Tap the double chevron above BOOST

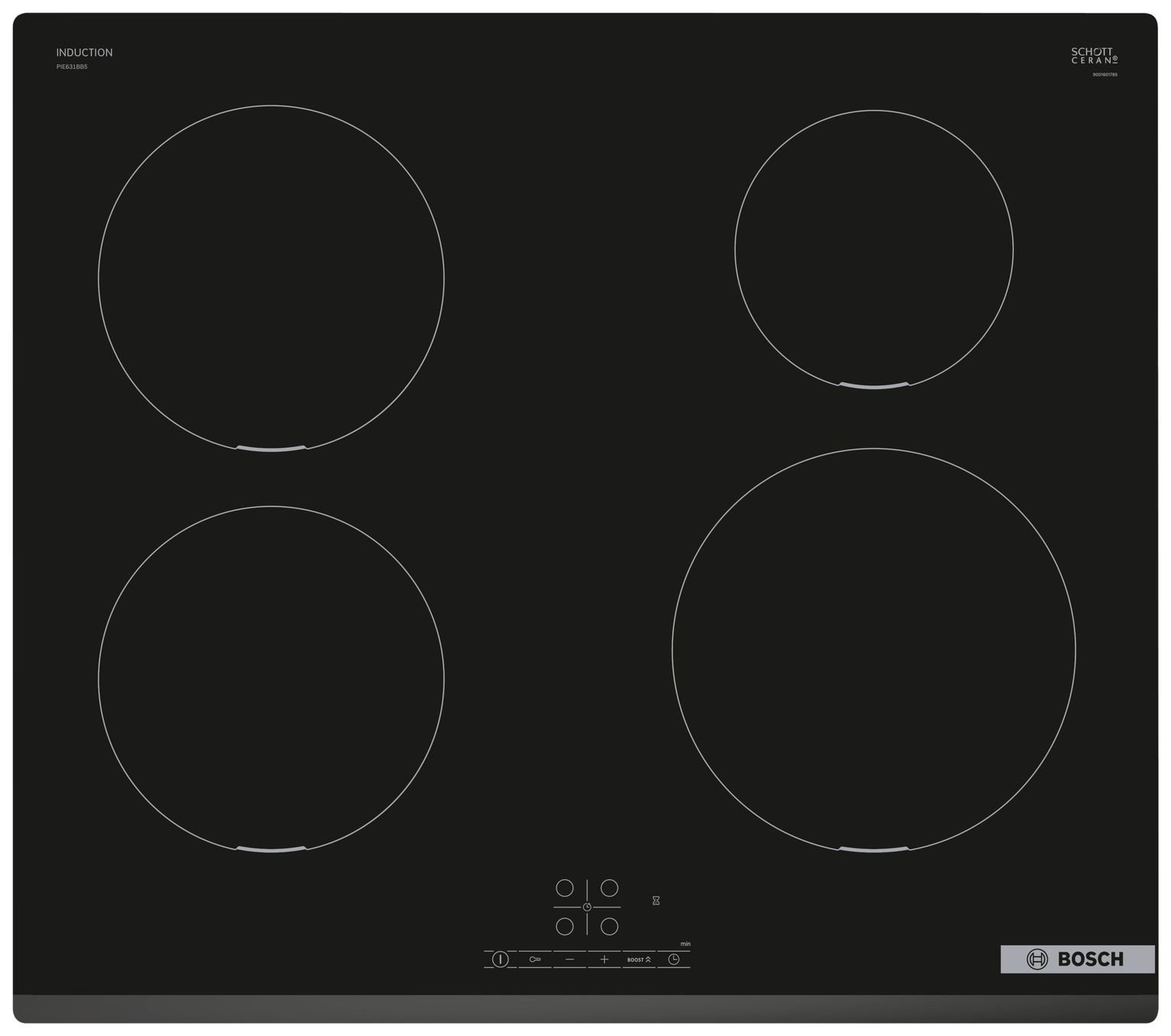pyautogui.click(x=647, y=960)
